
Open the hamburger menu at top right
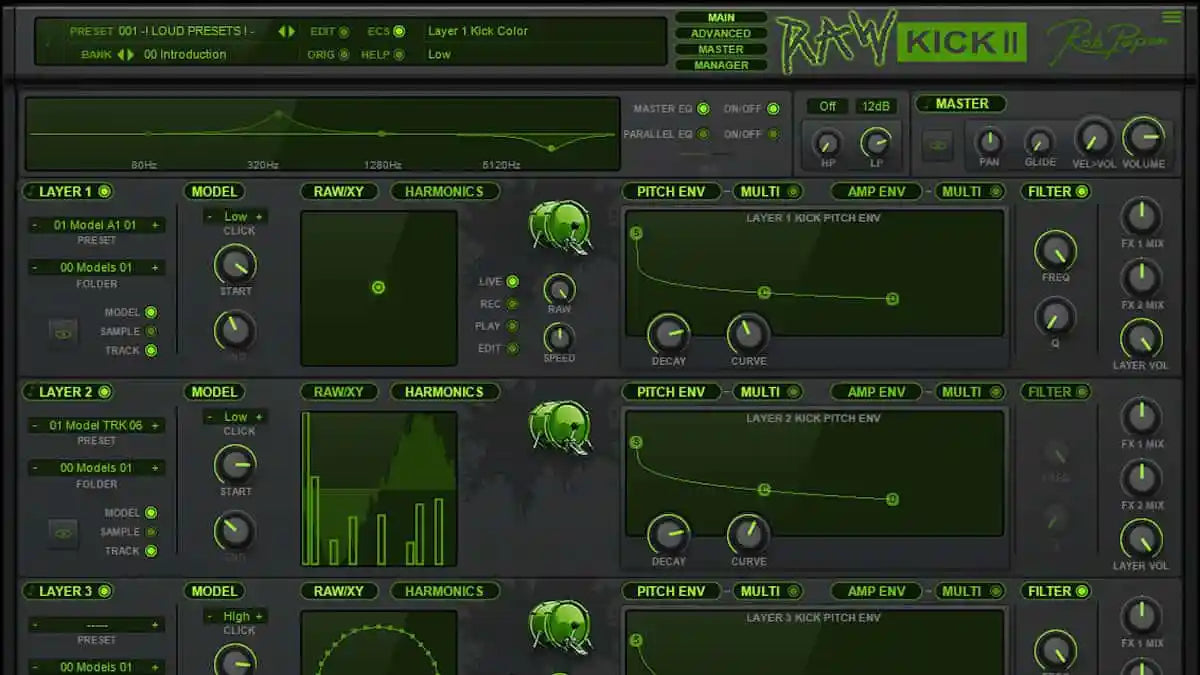(x=1171, y=16)
